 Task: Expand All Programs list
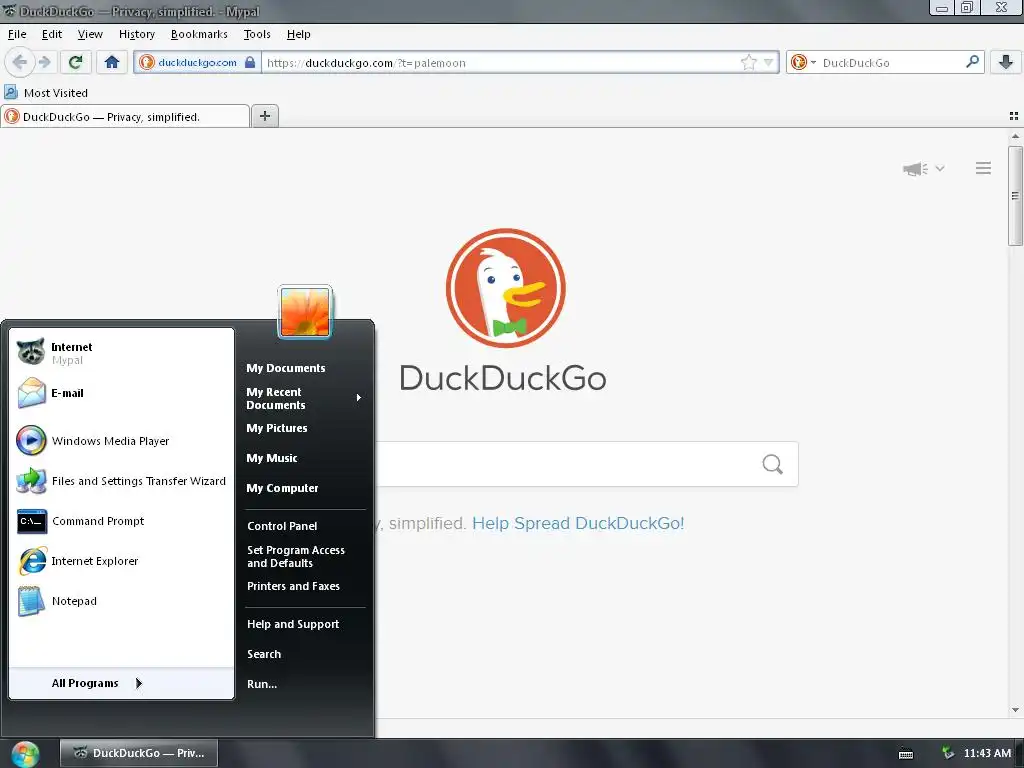[121, 683]
